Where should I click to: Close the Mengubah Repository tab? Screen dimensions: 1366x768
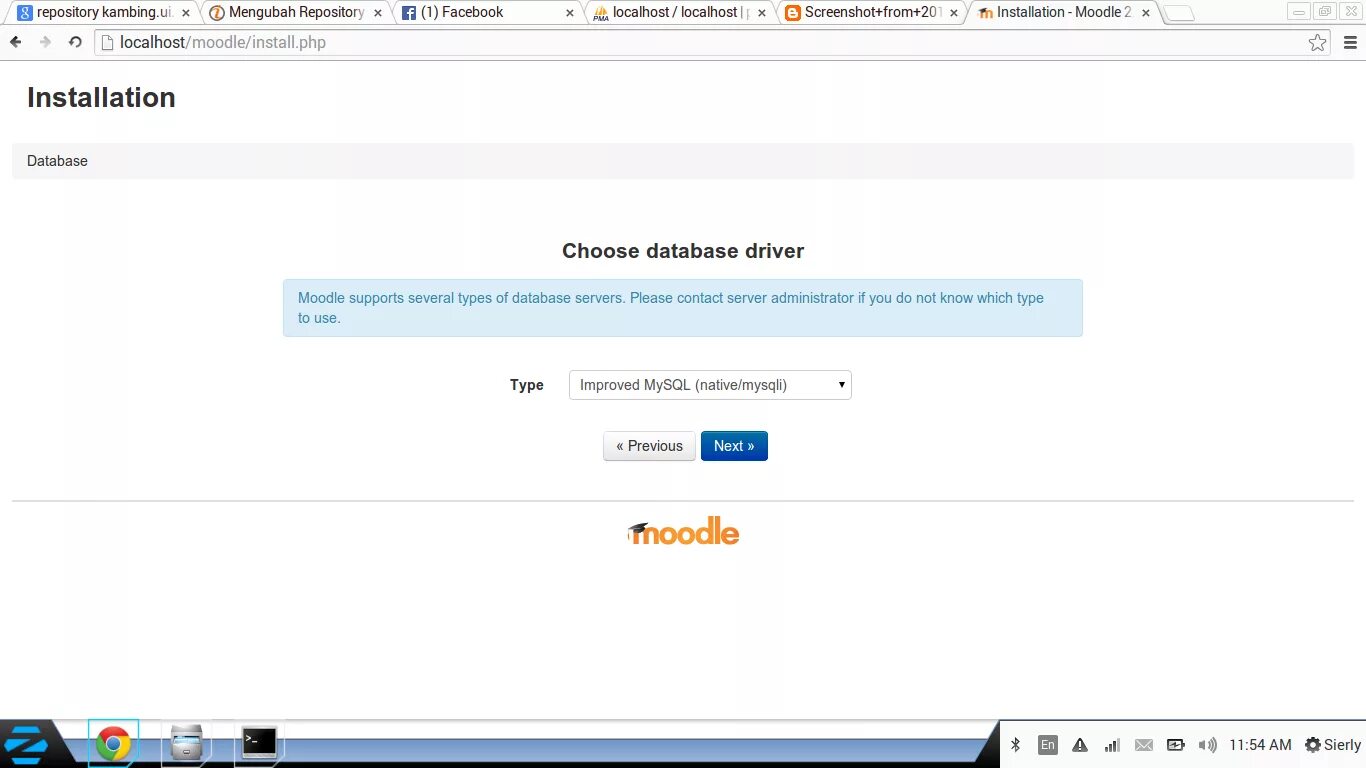click(x=378, y=13)
